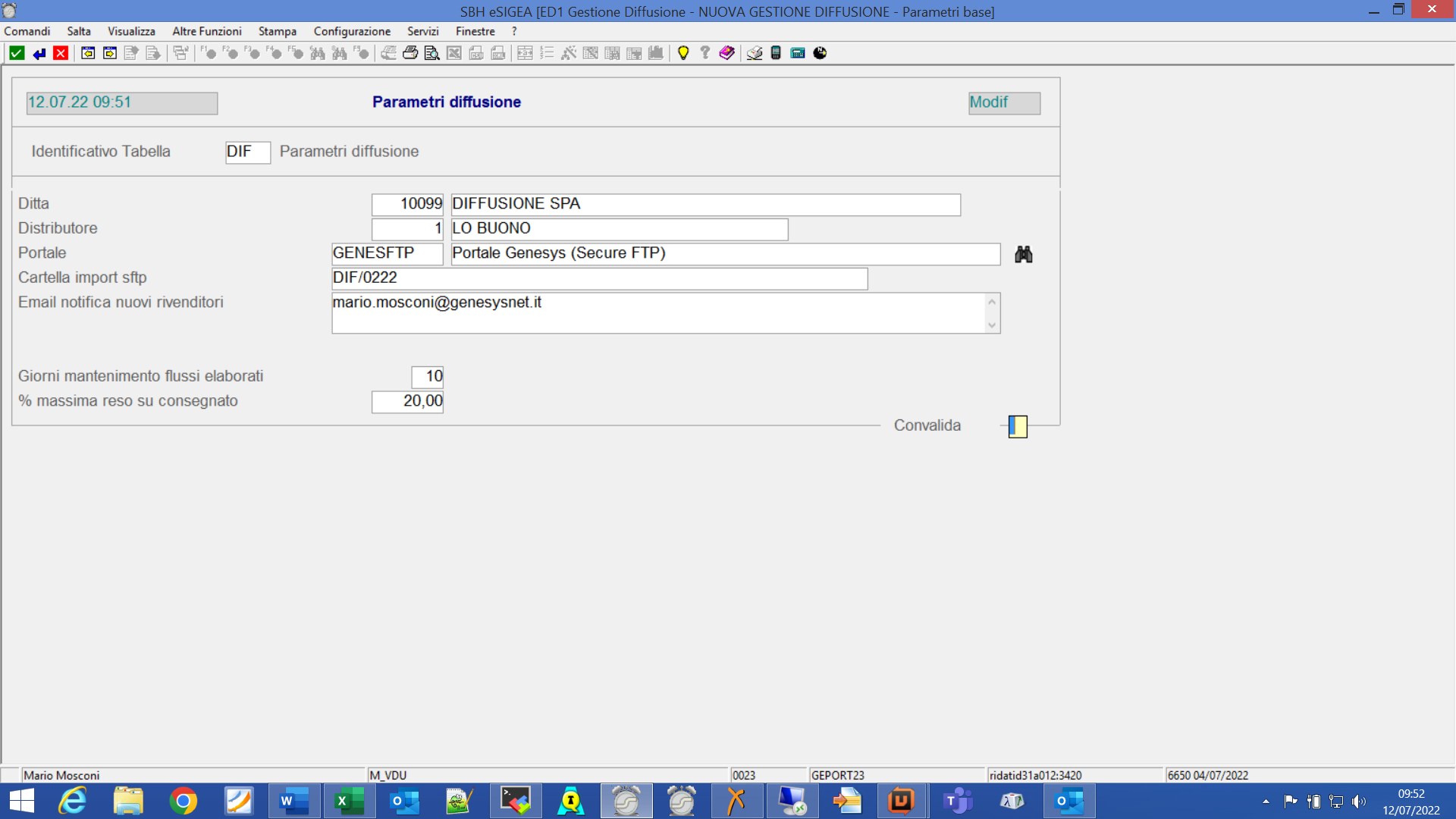Open the Stampa menu

(x=277, y=31)
